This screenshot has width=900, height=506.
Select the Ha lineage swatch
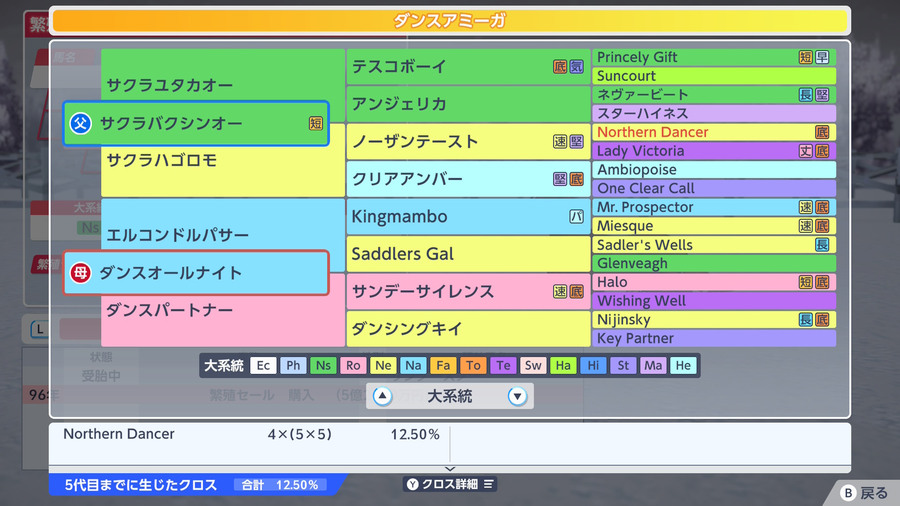[563, 365]
